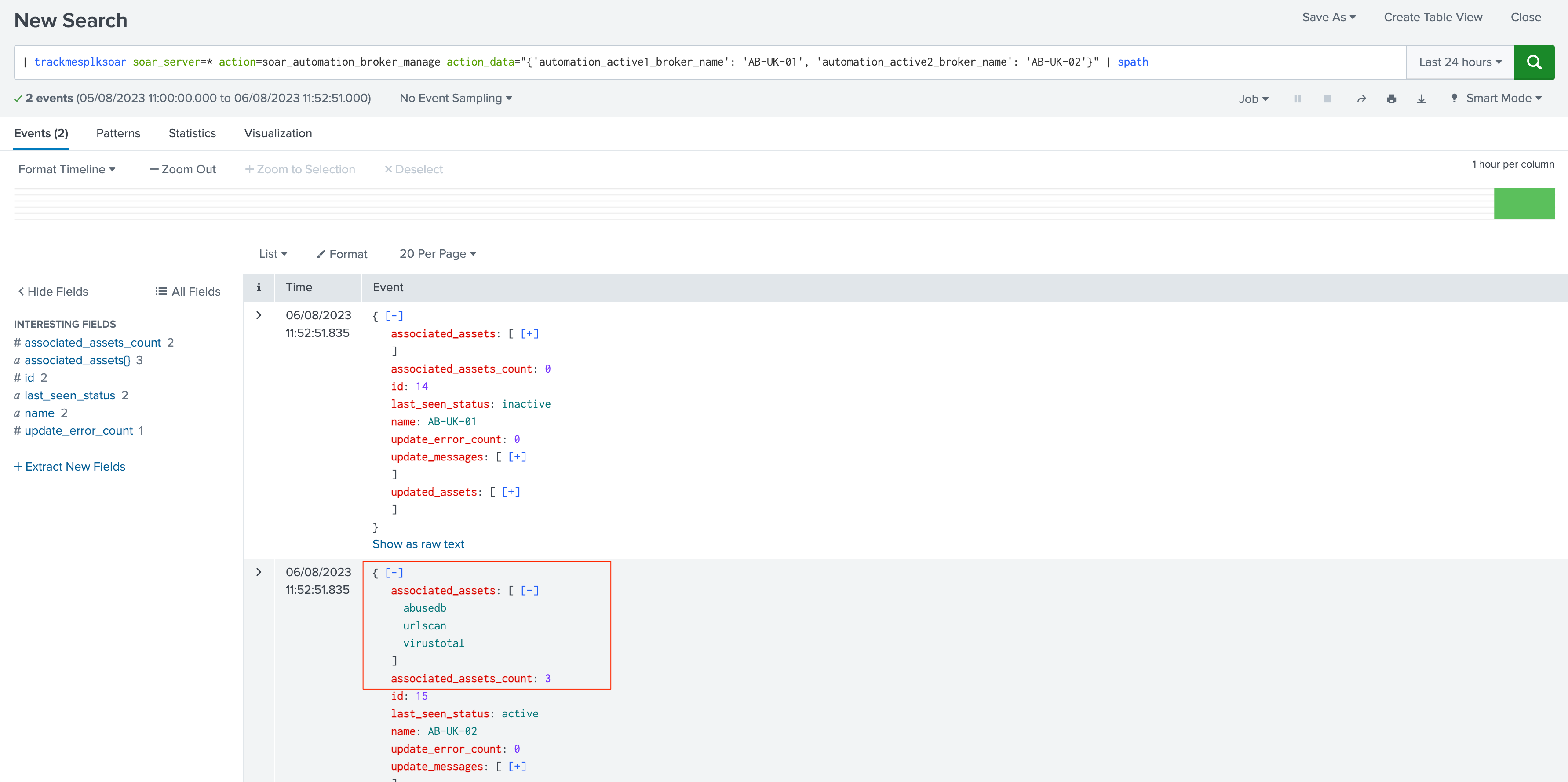
Task: Switch to the Visualization tab
Action: coord(278,133)
